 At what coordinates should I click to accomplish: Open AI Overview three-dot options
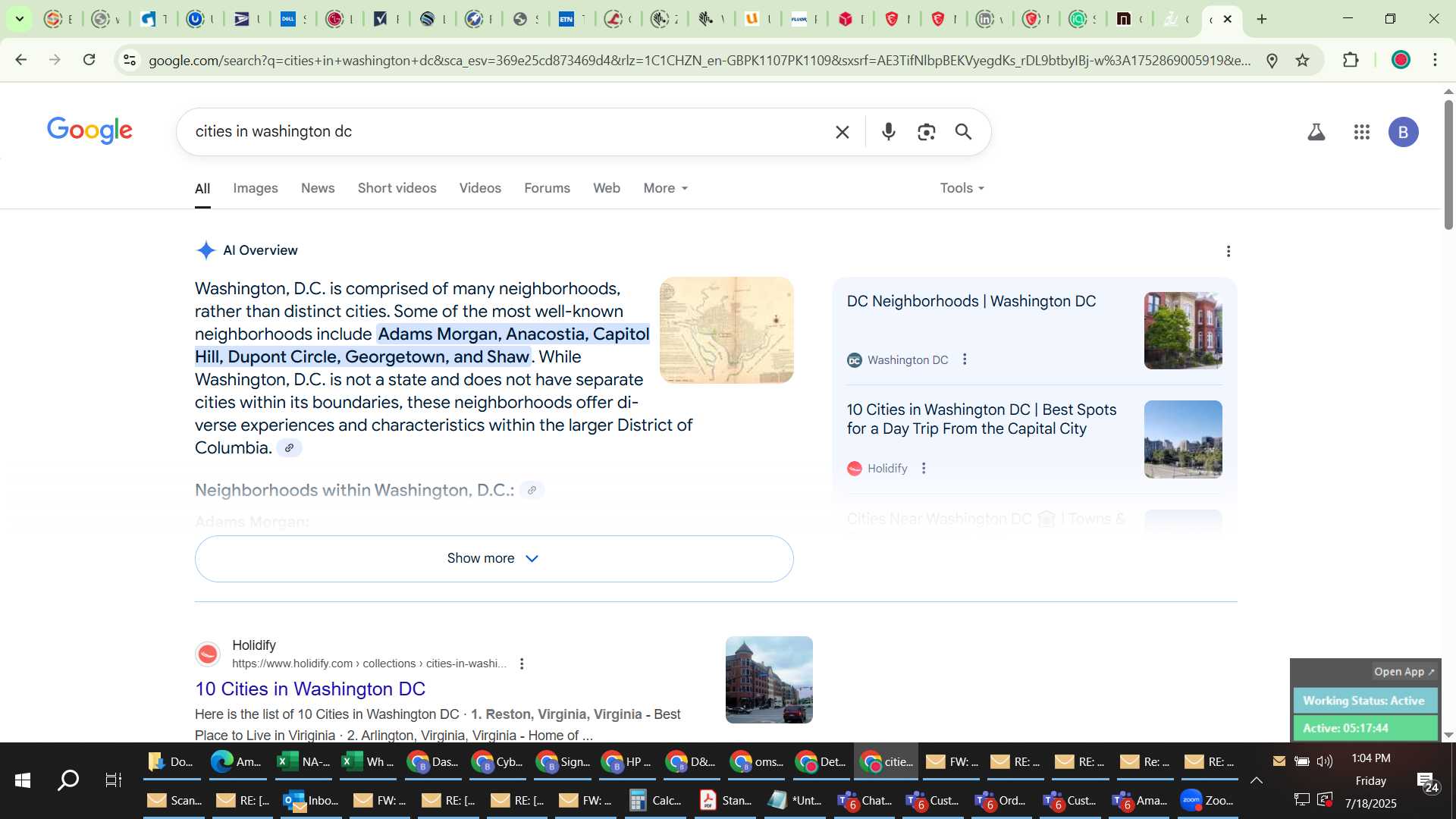tap(1228, 251)
